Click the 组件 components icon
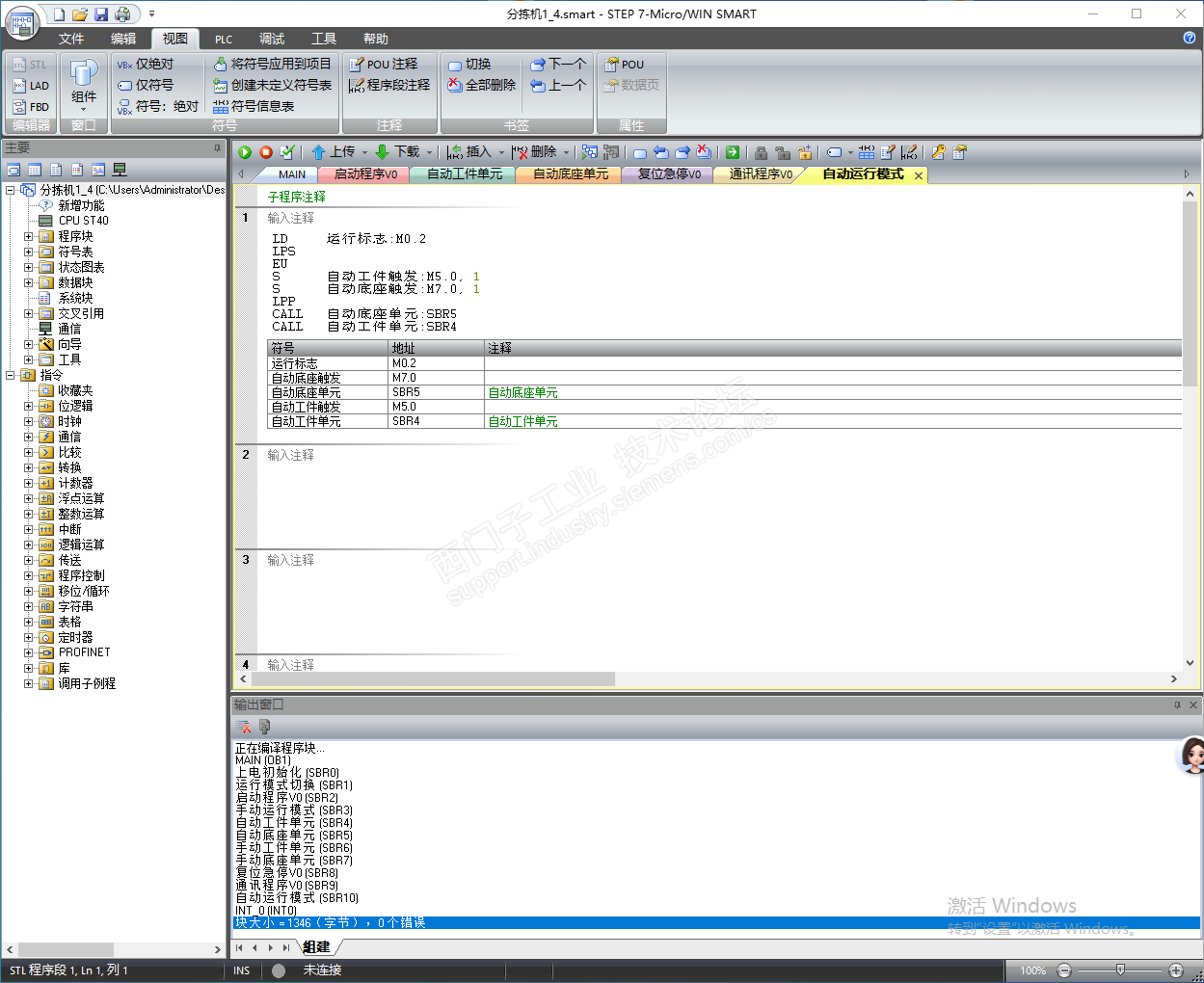This screenshot has height=983, width=1204. click(84, 83)
